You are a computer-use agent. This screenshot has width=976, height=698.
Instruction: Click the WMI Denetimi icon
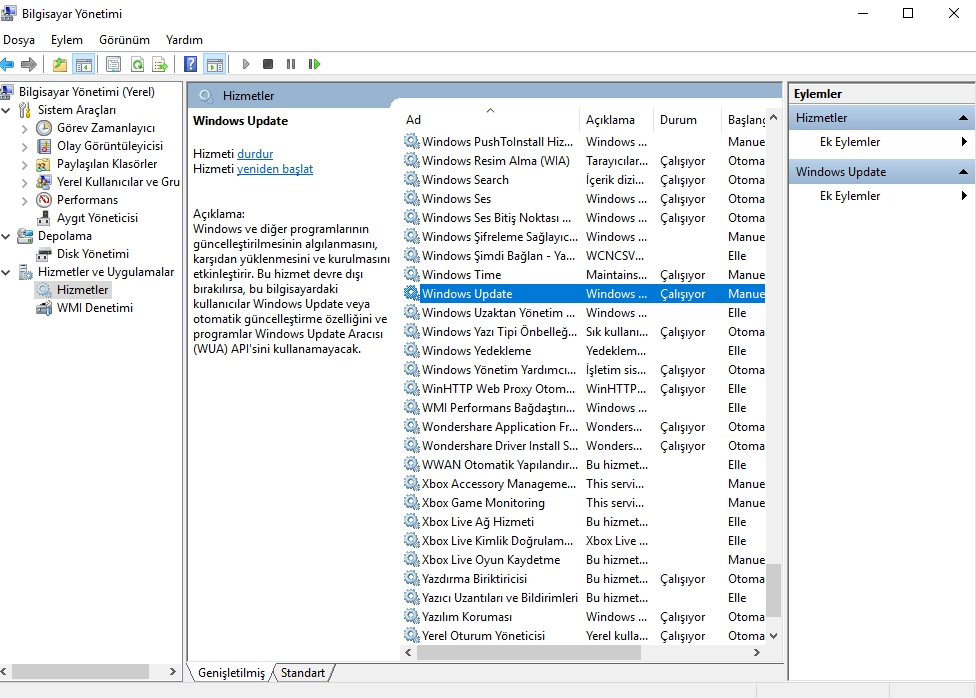(x=44, y=308)
